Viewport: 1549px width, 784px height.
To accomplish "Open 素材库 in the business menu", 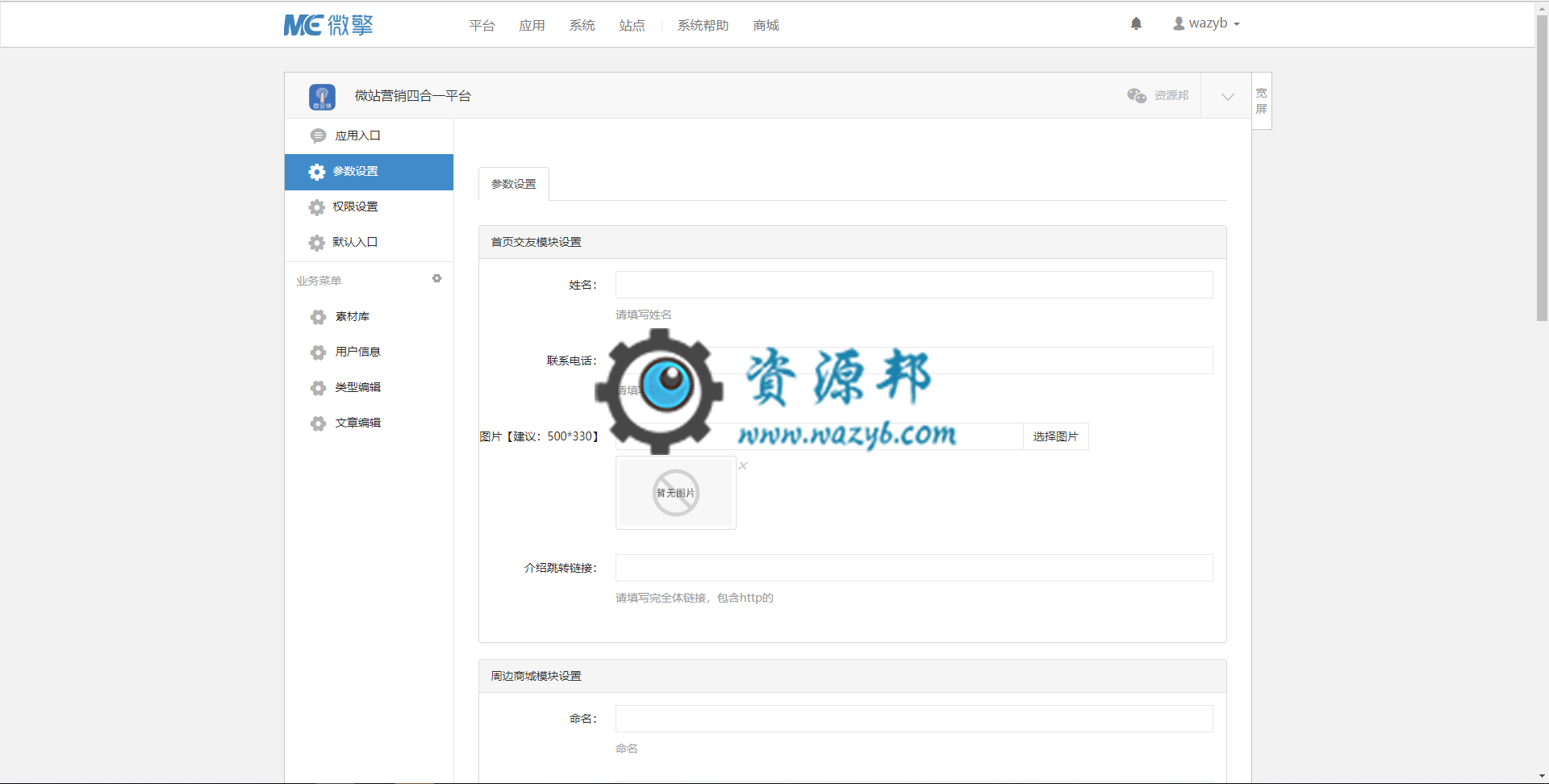I will [370, 317].
